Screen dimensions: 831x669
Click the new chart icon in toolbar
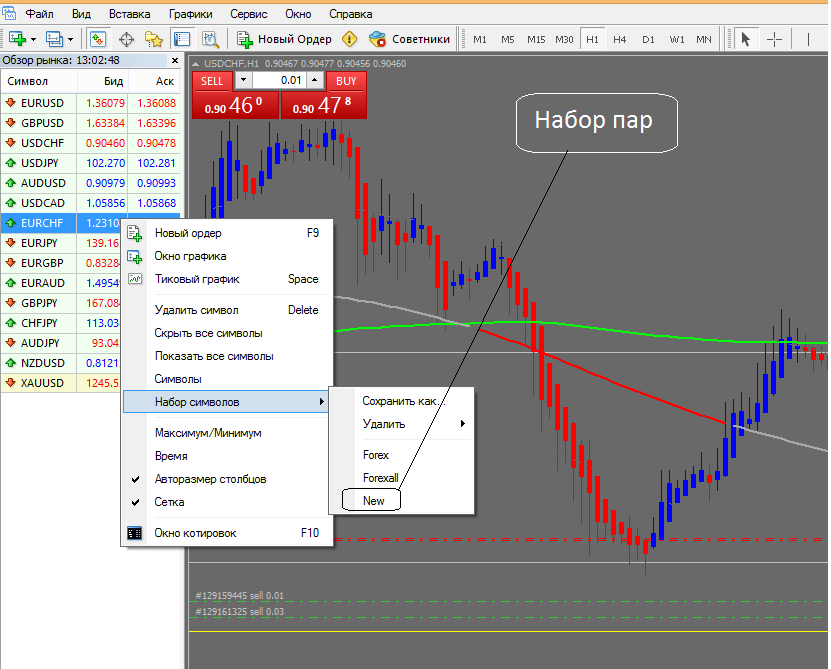(x=17, y=39)
